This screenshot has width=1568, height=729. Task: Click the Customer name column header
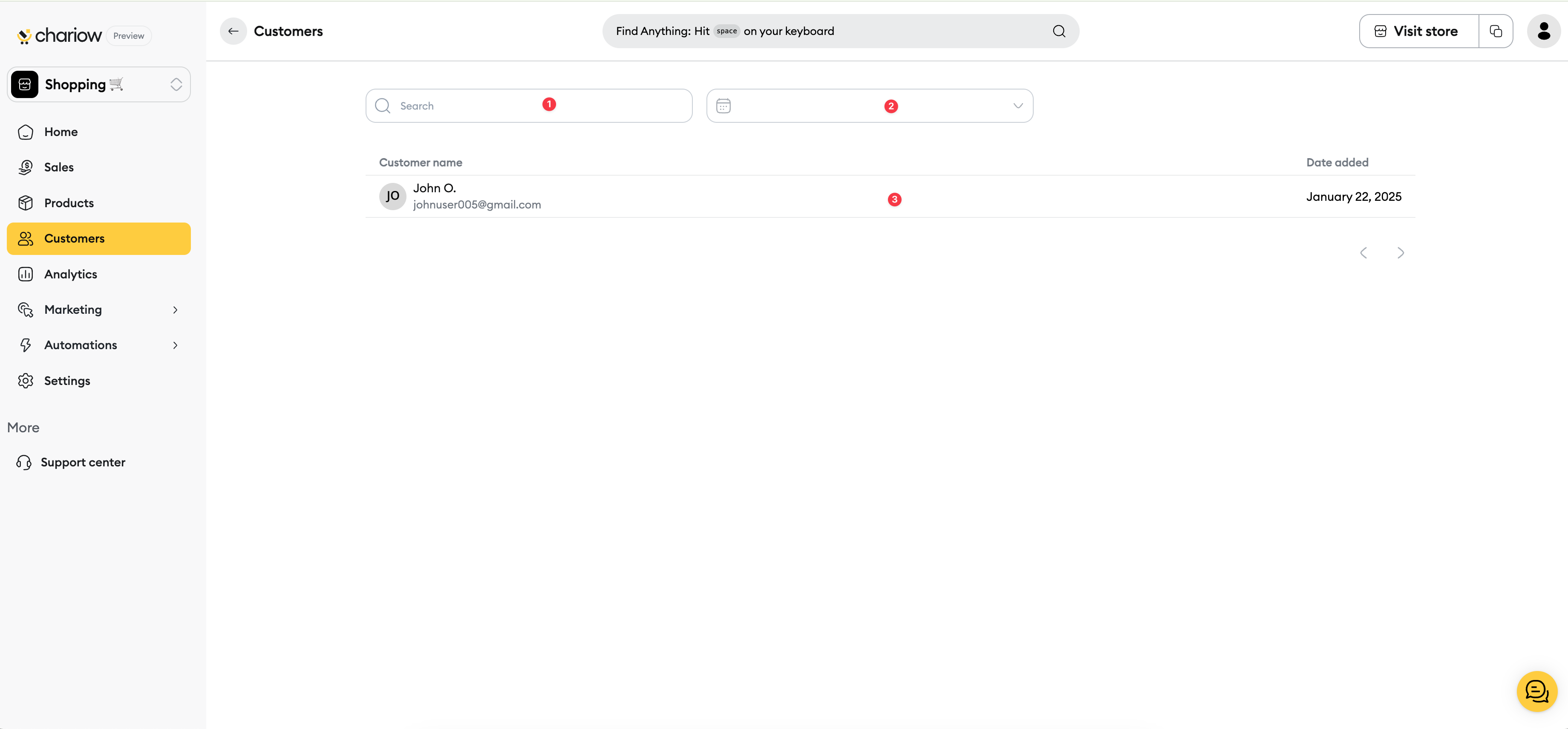pyautogui.click(x=421, y=162)
